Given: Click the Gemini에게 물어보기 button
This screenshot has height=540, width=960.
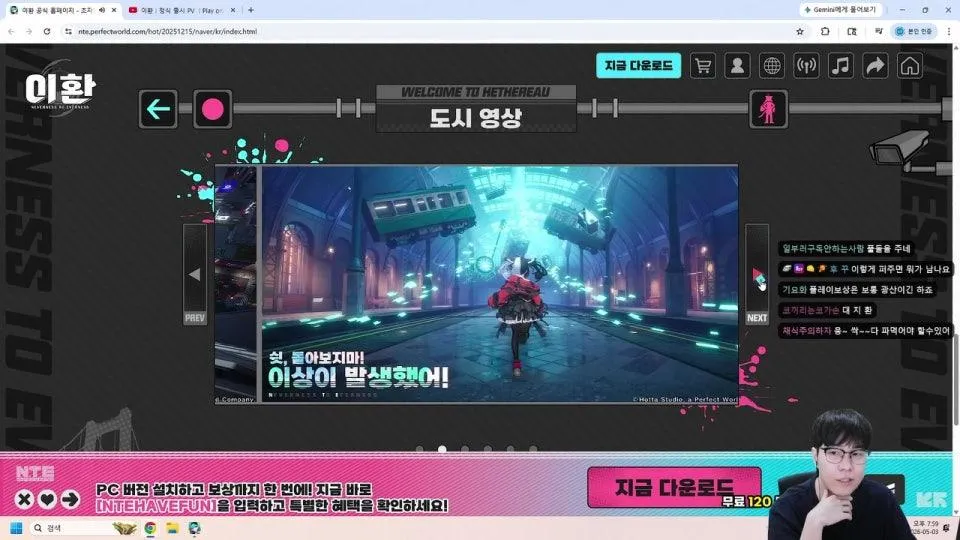Looking at the screenshot, I should 840,10.
